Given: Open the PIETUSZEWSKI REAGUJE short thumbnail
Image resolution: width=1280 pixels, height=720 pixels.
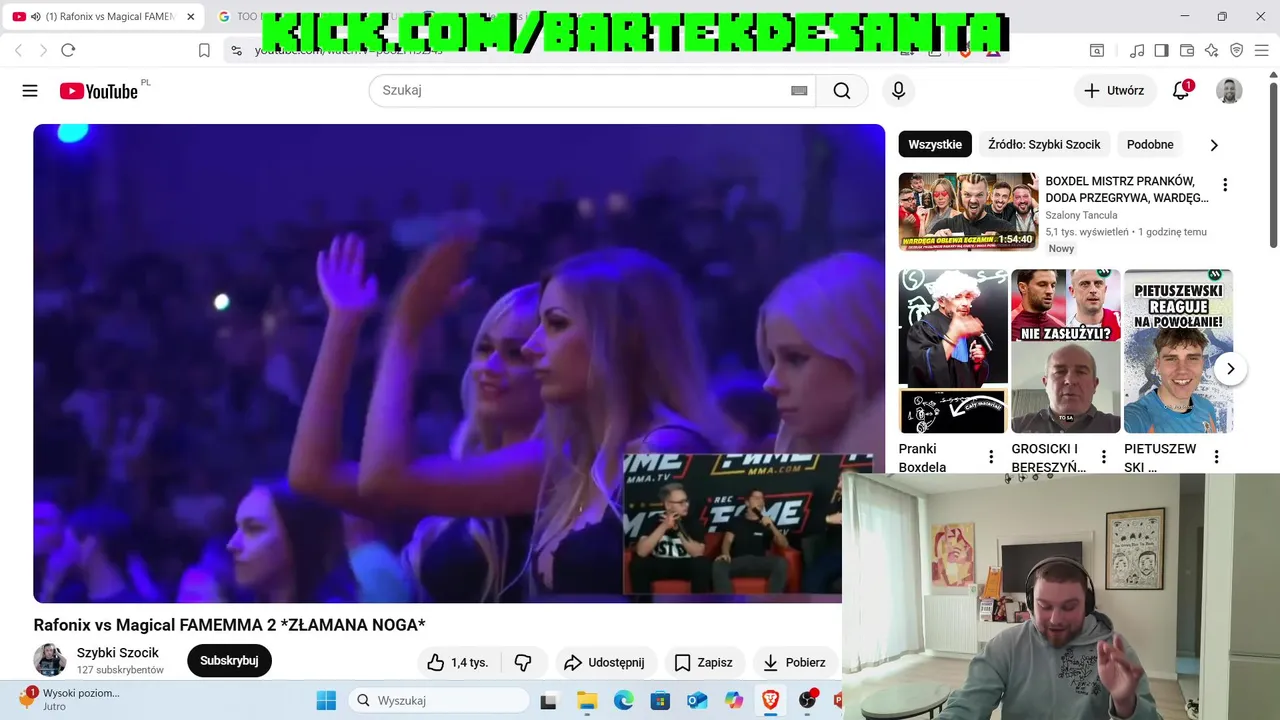Looking at the screenshot, I should coord(1178,351).
